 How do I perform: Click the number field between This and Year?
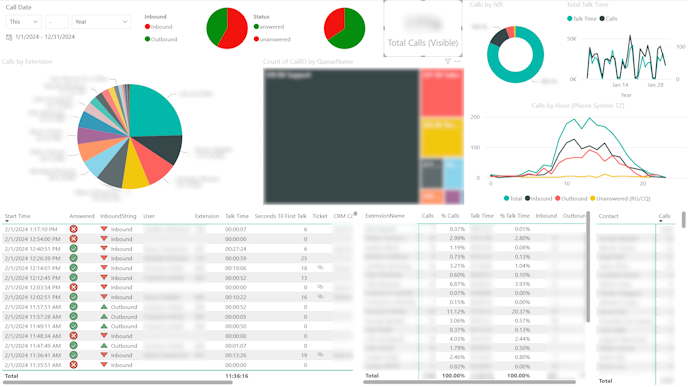[x=57, y=22]
